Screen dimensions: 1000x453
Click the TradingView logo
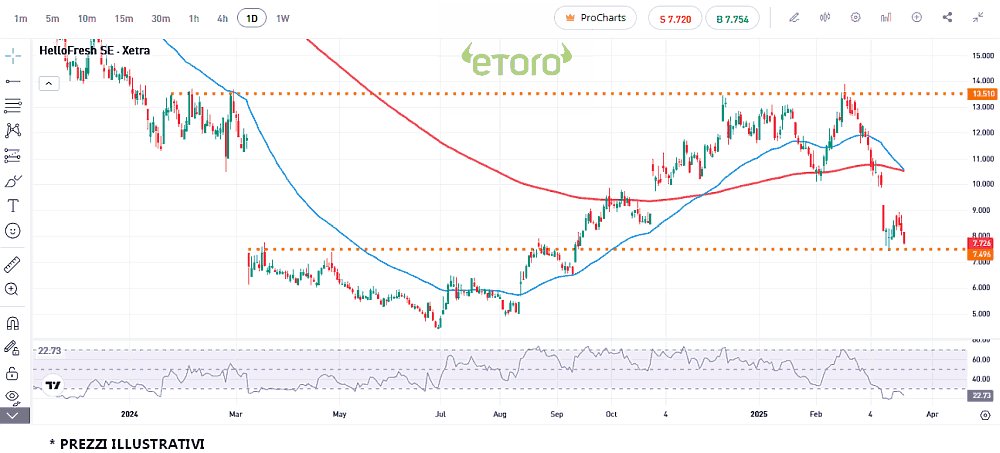pyautogui.click(x=52, y=385)
